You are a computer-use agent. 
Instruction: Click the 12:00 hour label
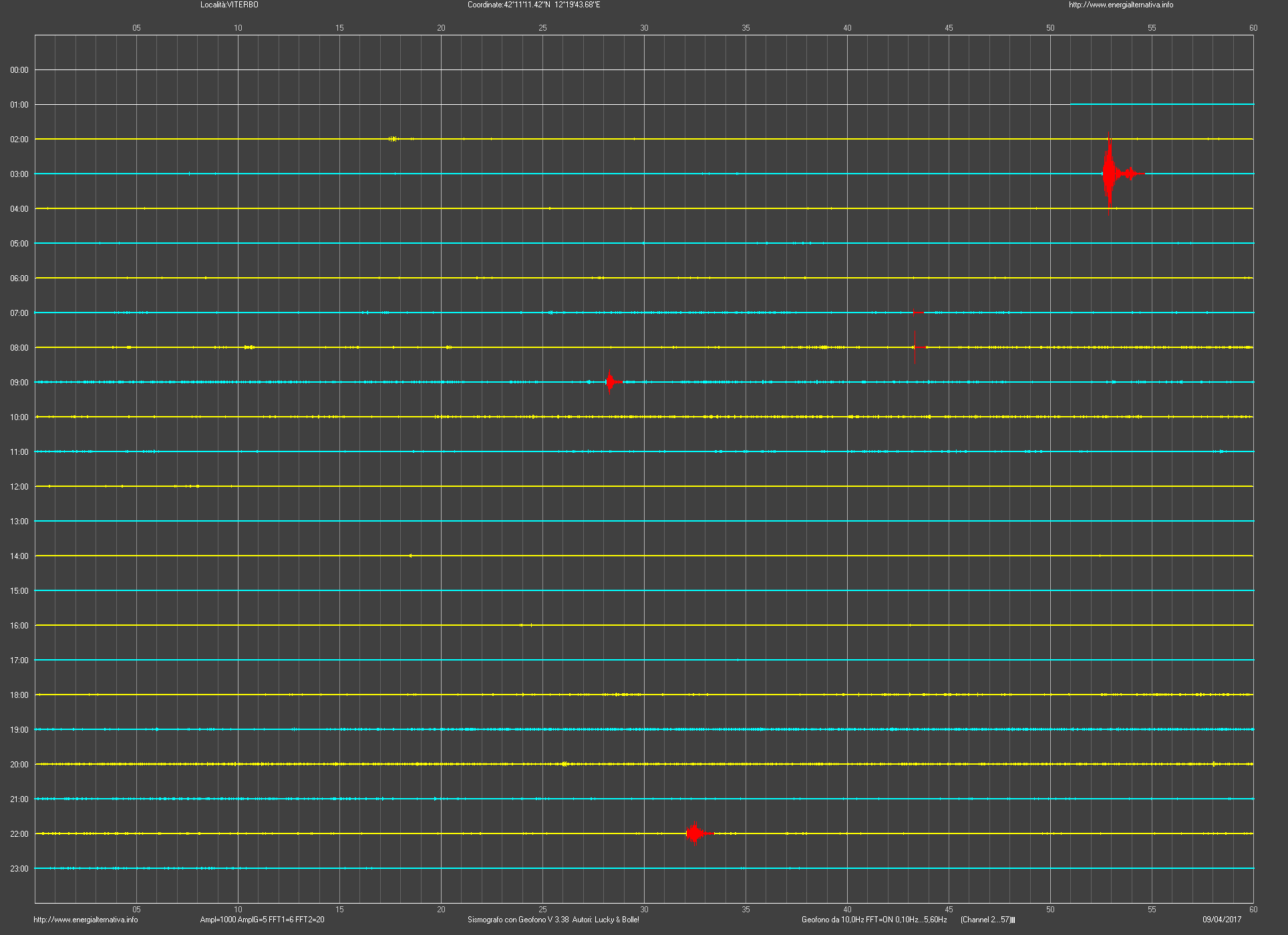[x=19, y=487]
